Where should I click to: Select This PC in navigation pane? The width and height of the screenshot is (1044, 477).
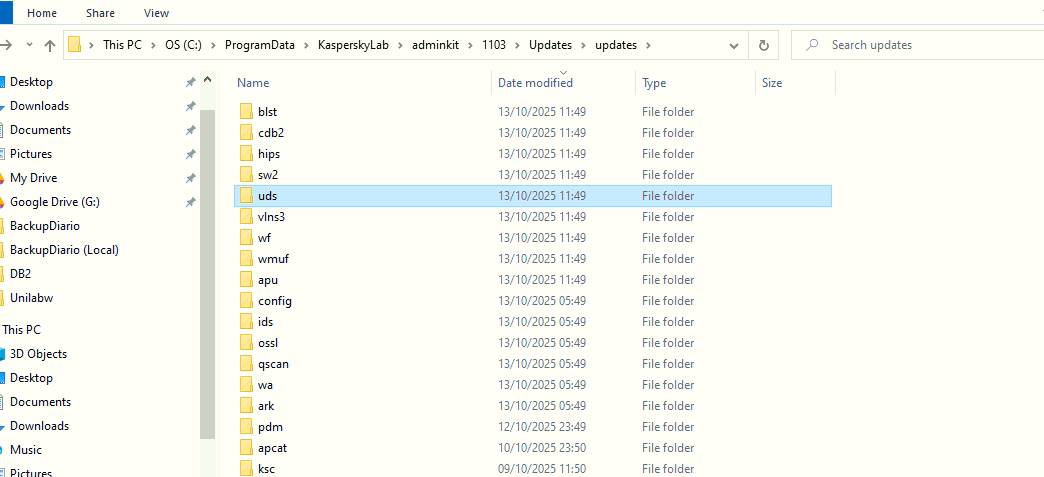[22, 330]
